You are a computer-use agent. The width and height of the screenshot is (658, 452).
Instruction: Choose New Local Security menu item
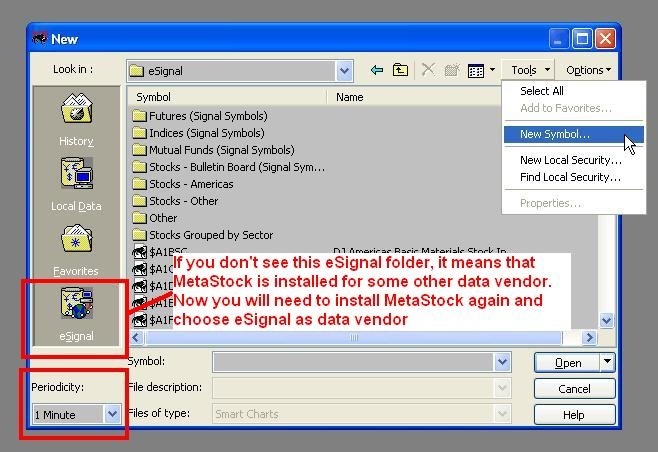point(573,160)
